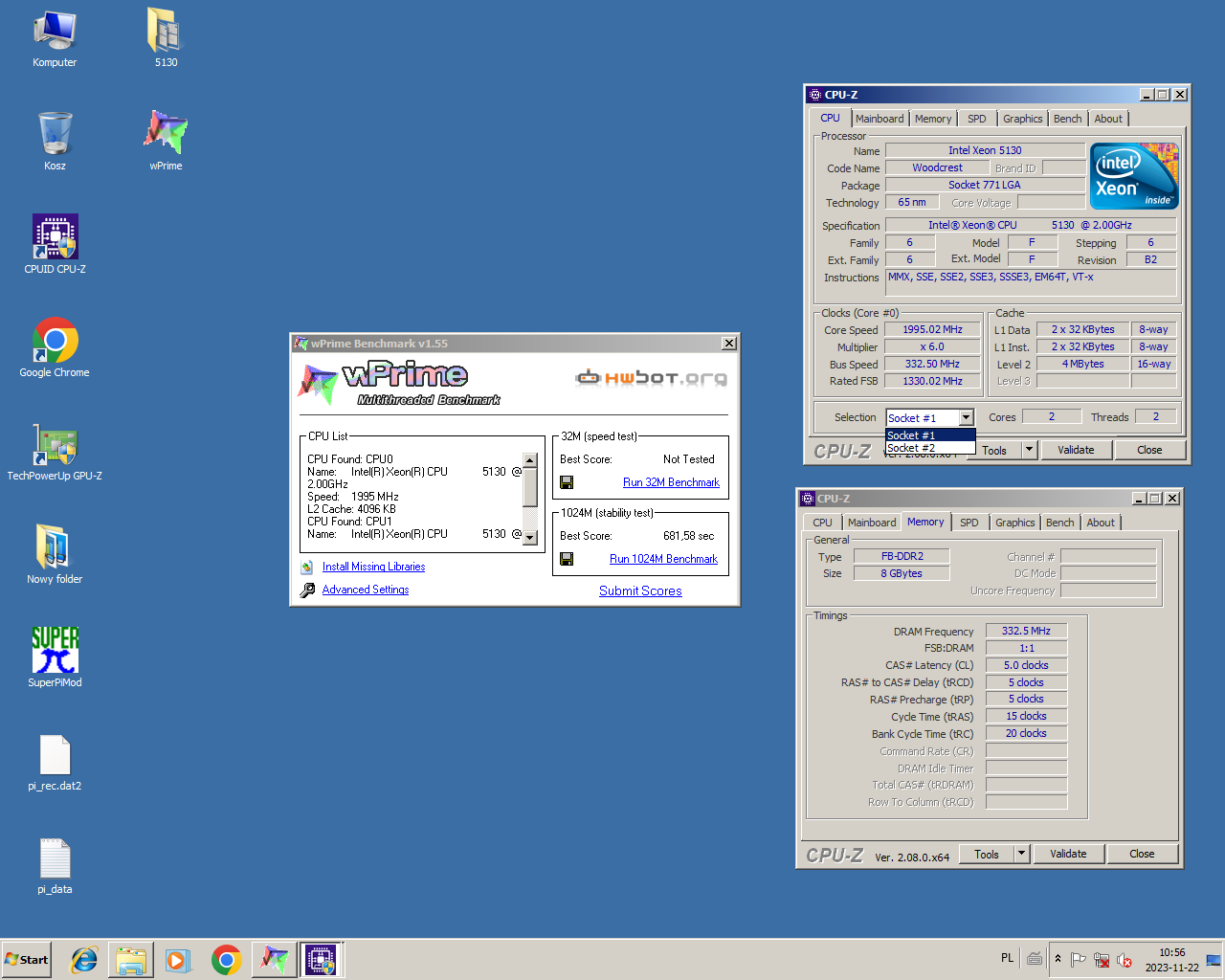This screenshot has width=1225, height=980.
Task: Click PL language indicator in taskbar
Action: tap(1007, 958)
